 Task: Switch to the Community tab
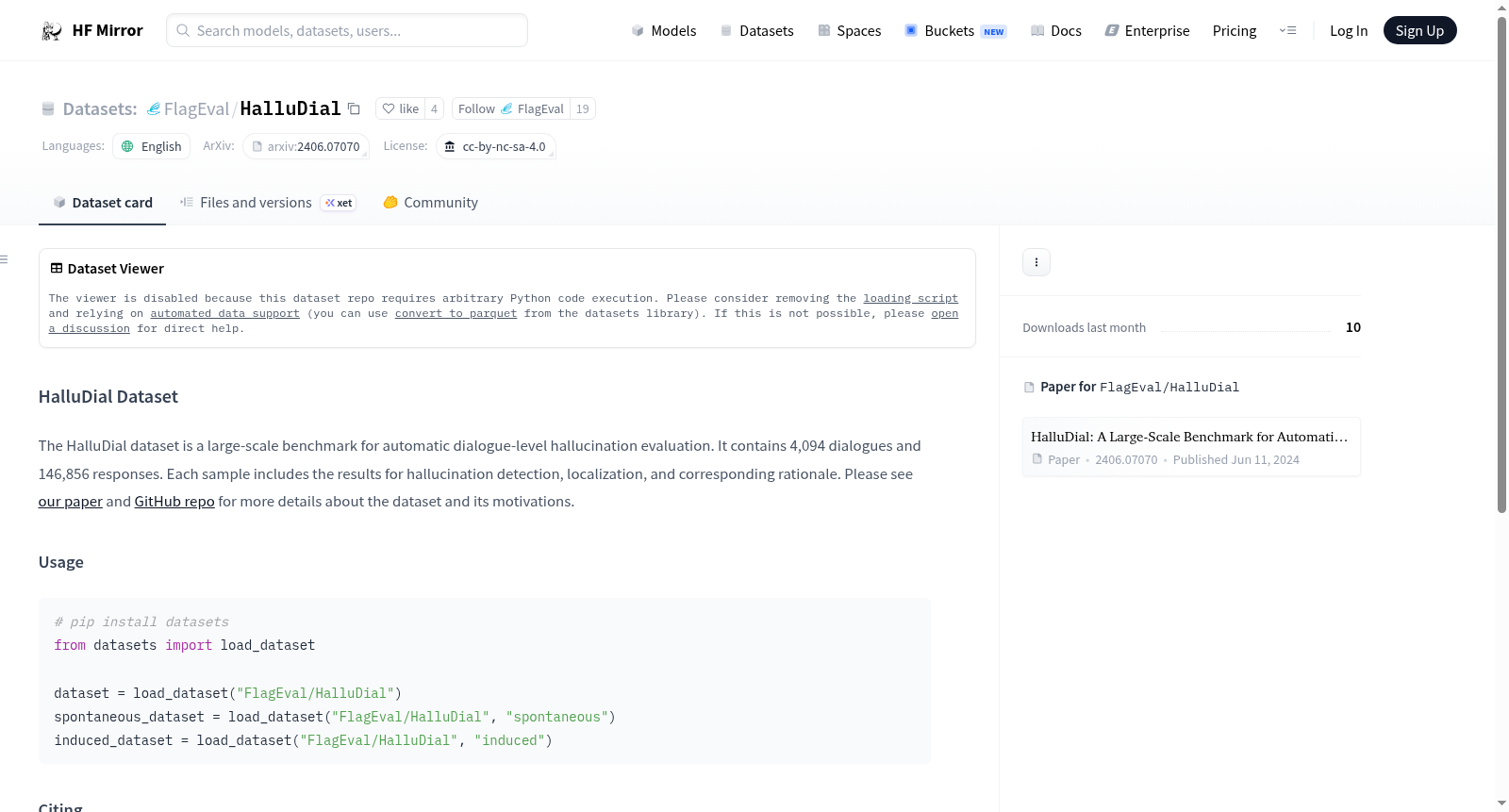point(430,202)
